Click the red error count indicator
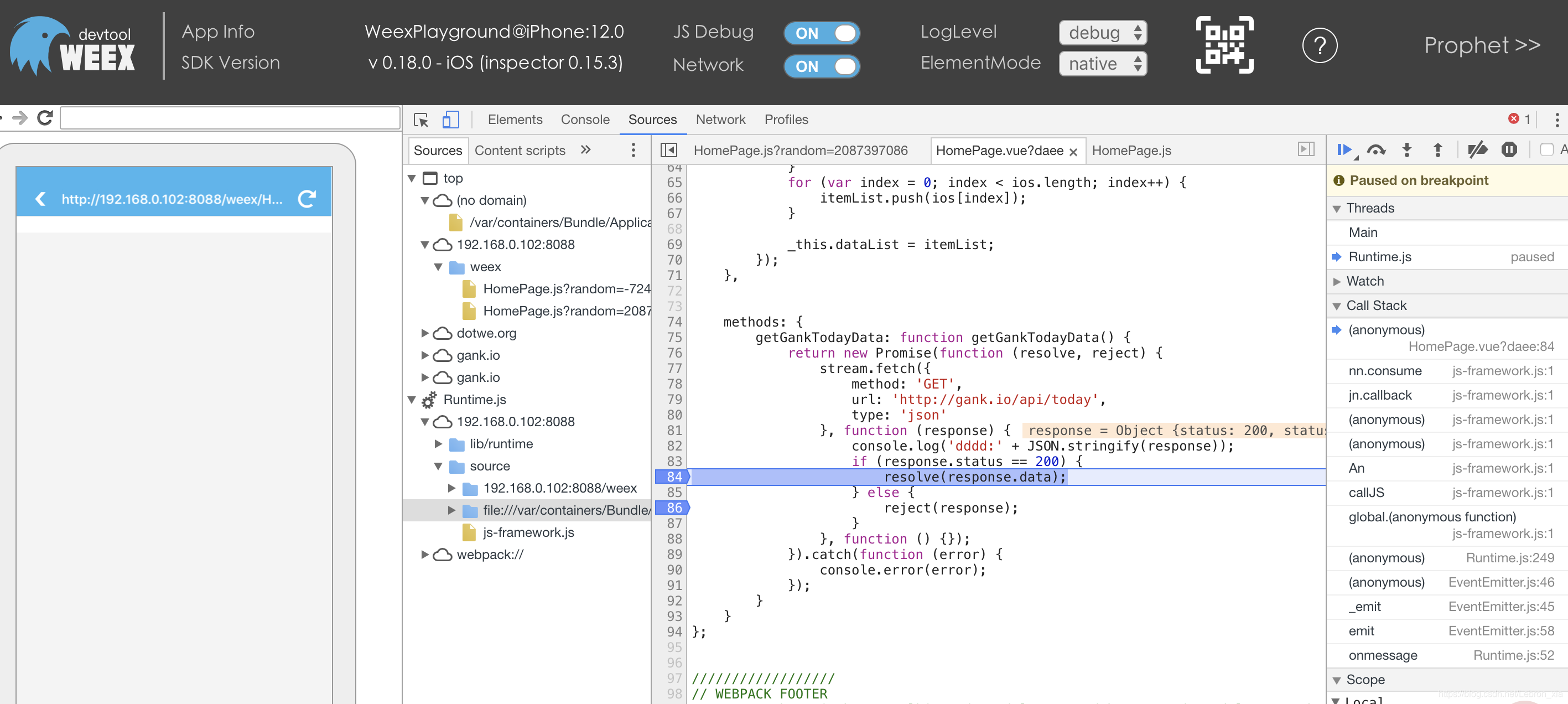The height and width of the screenshot is (704, 1568). coord(1519,120)
